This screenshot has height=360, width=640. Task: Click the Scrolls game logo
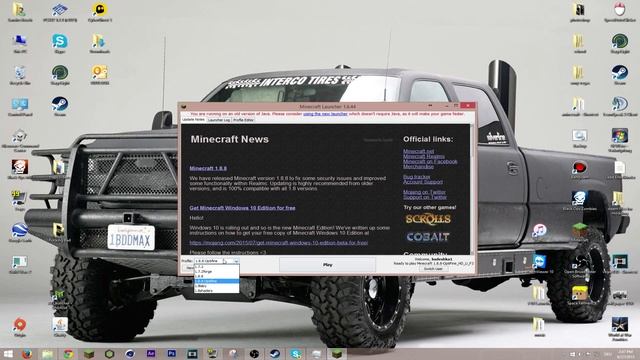(428, 219)
